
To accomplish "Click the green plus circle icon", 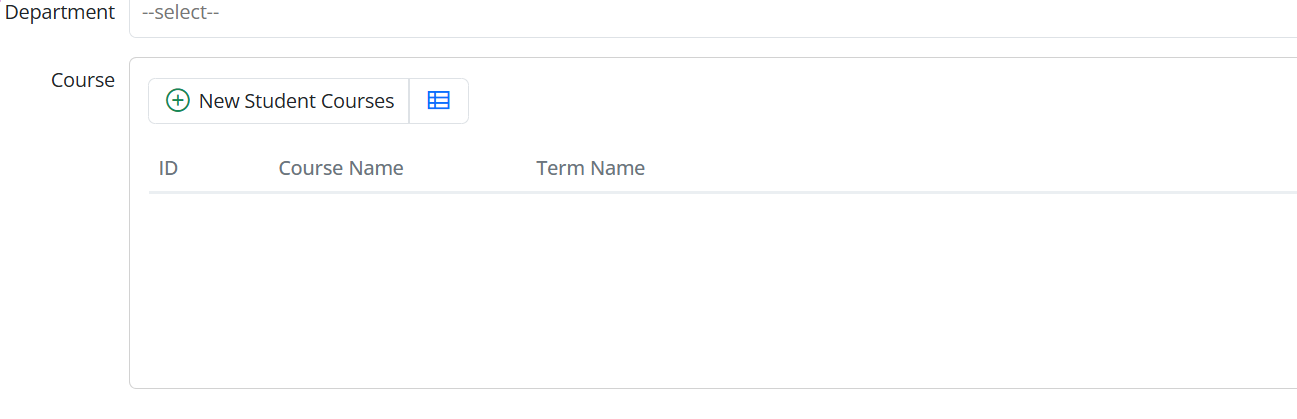I will pos(177,101).
